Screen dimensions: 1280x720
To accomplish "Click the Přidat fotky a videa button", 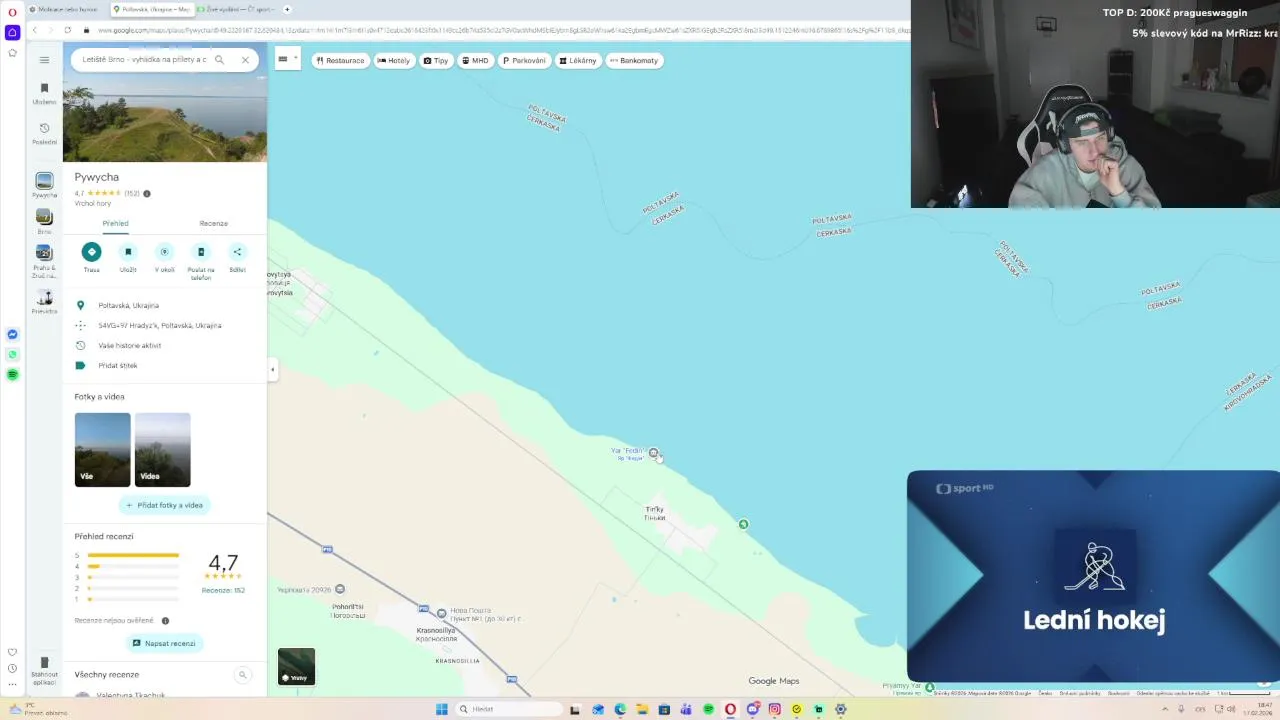I will click(x=164, y=505).
